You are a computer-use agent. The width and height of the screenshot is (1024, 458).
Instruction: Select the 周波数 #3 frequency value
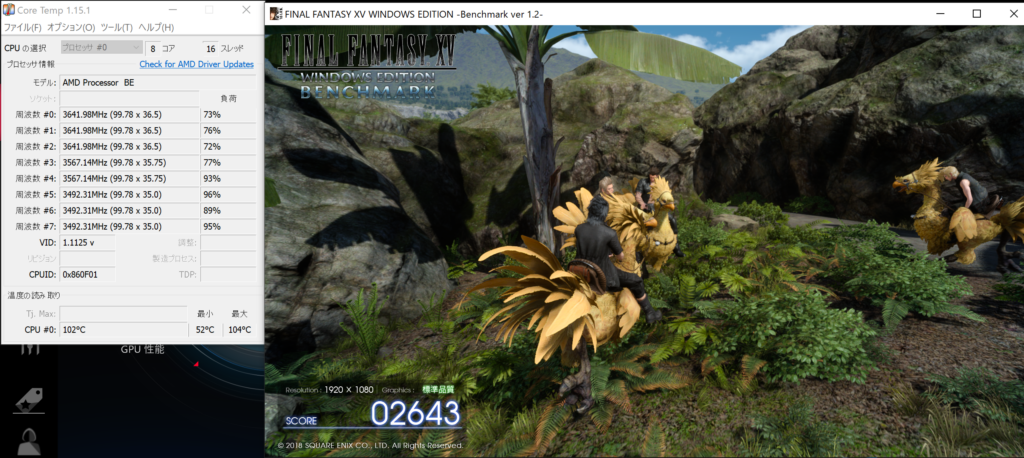[129, 163]
